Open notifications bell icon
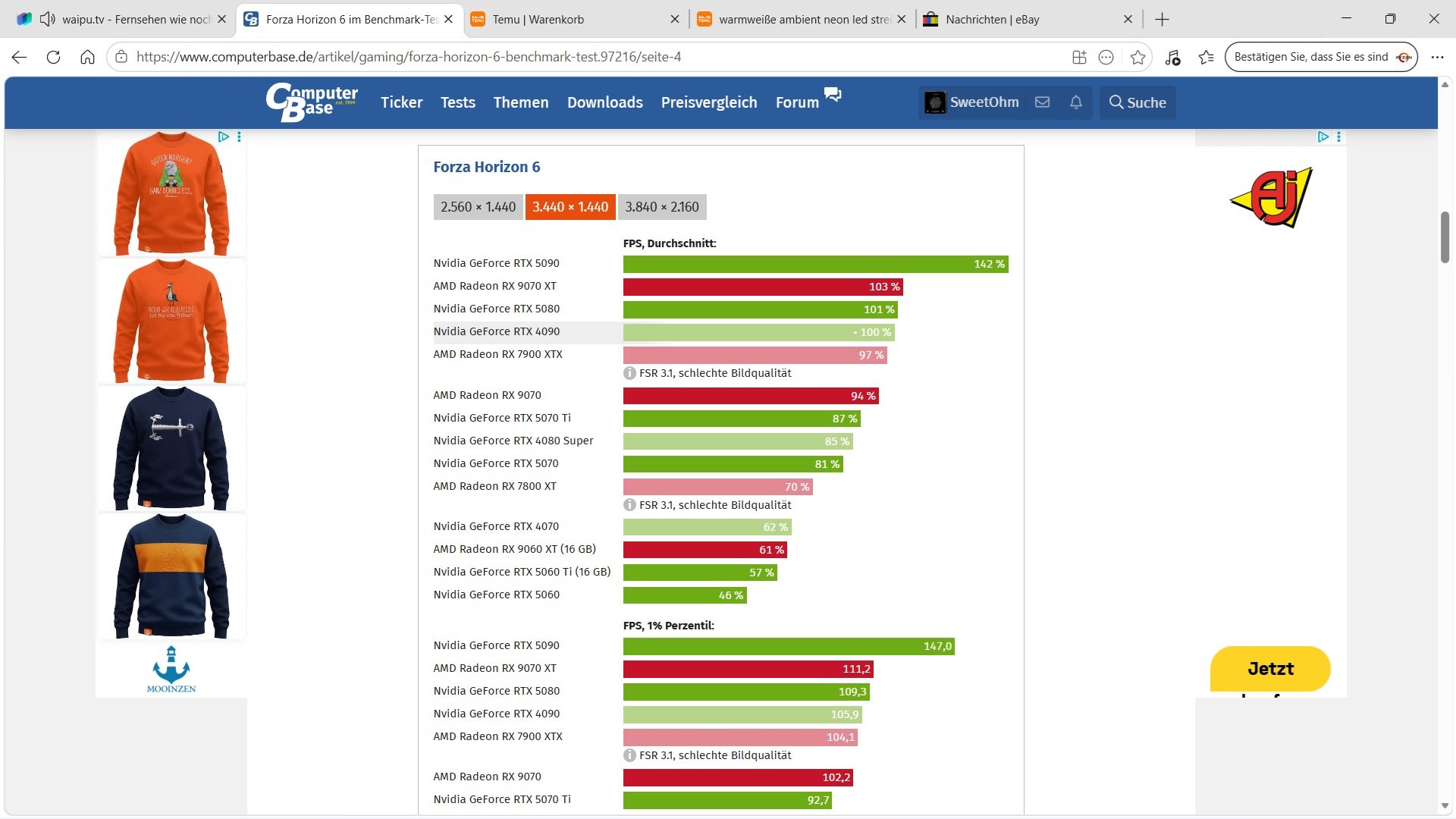 coord(1075,102)
